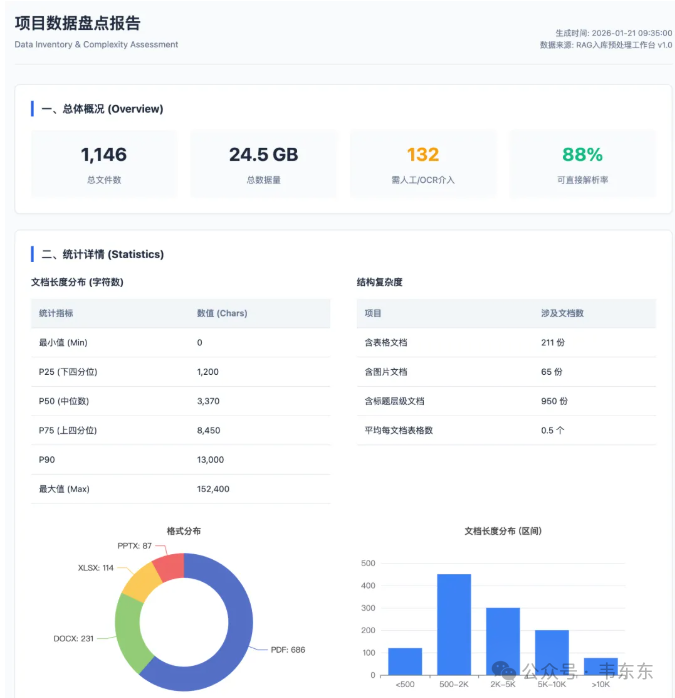Click the 文档长度分布 (区间) chart title

point(503,531)
